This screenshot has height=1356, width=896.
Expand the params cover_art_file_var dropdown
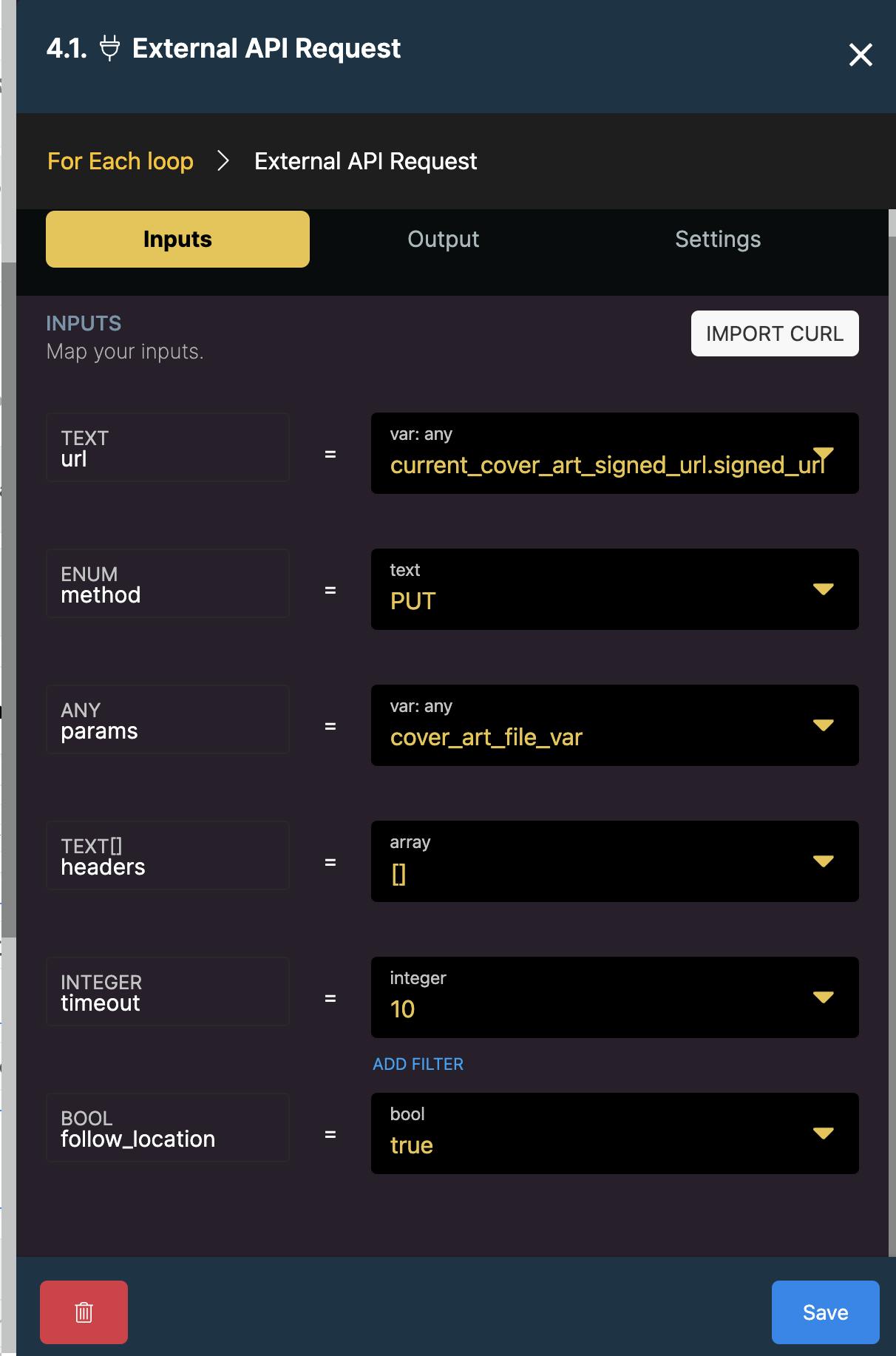click(x=823, y=725)
